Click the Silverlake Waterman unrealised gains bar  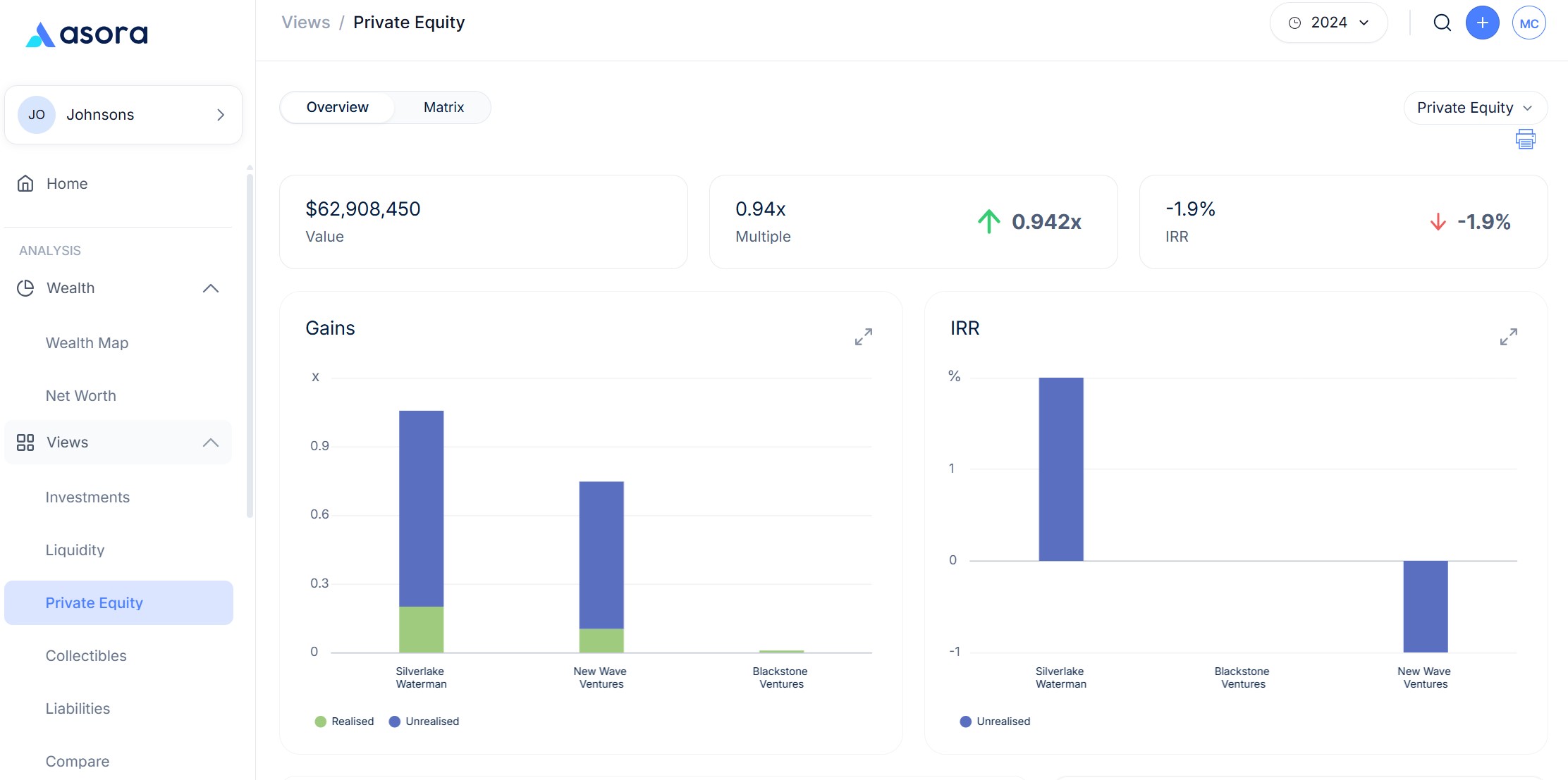tap(421, 507)
